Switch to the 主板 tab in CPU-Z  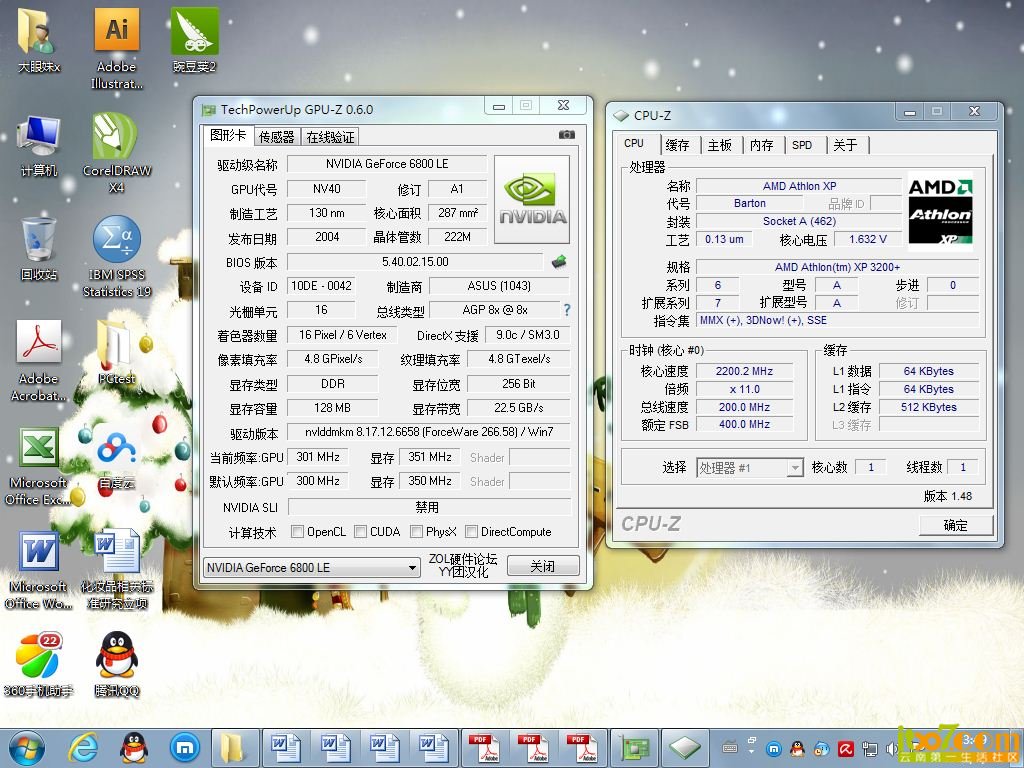coord(720,145)
